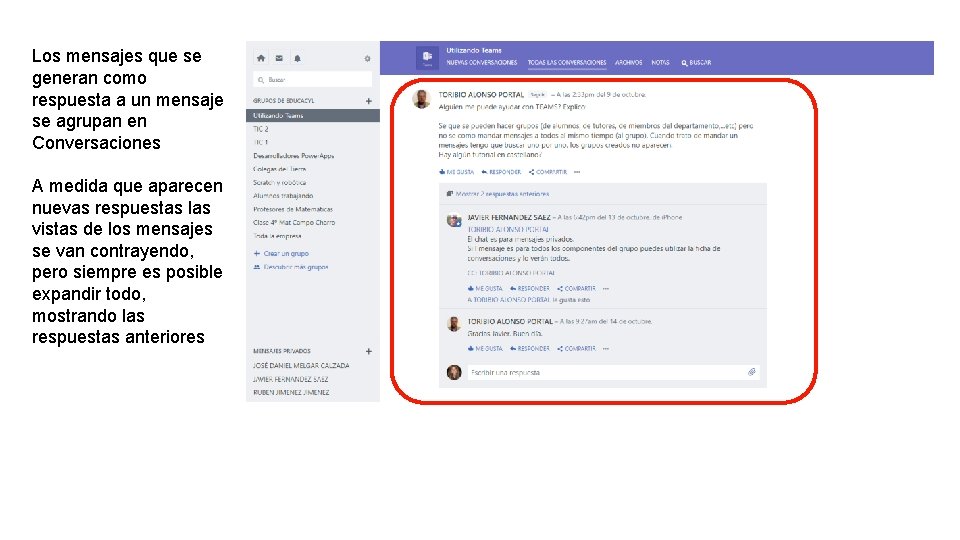The width and height of the screenshot is (960, 540).
Task: Open the inbox envelope icon
Action: click(279, 58)
